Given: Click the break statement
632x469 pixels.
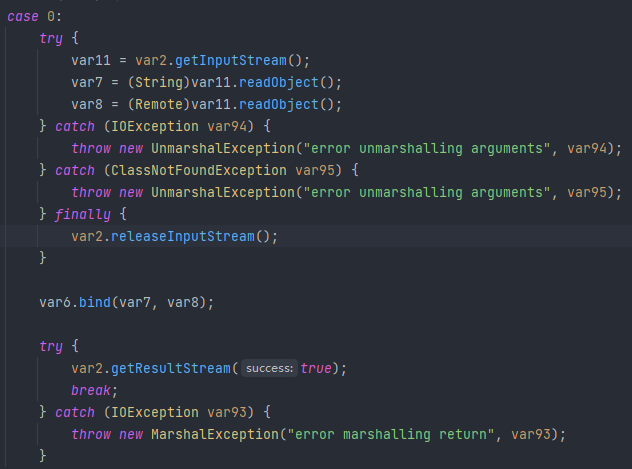Looking at the screenshot, I should pos(91,390).
